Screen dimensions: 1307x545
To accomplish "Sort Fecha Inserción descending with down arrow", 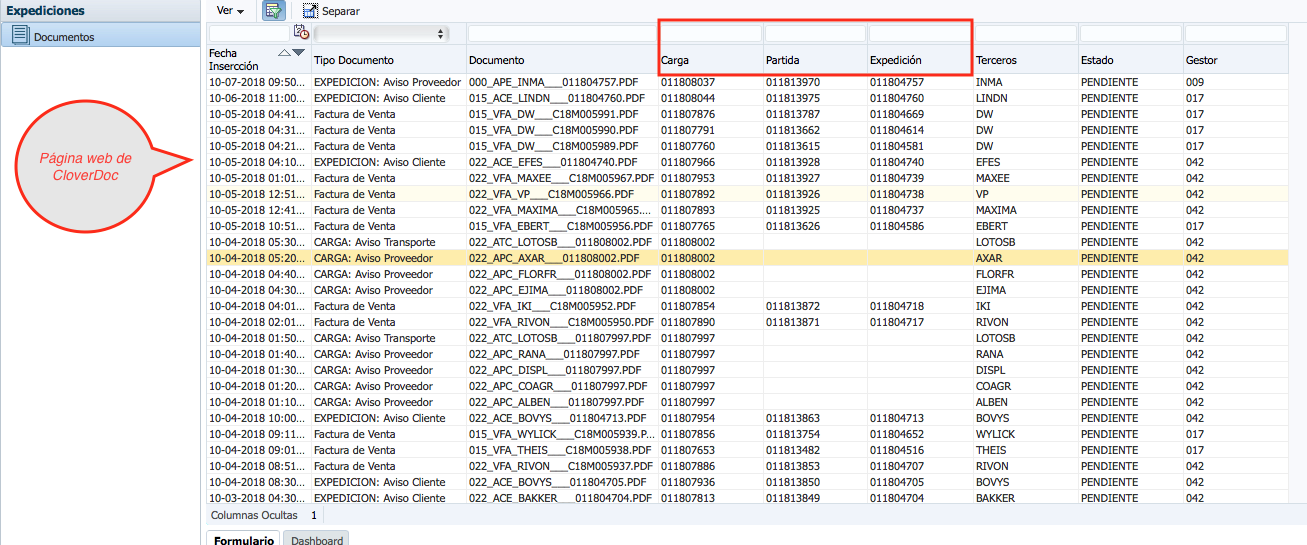I will point(298,52).
